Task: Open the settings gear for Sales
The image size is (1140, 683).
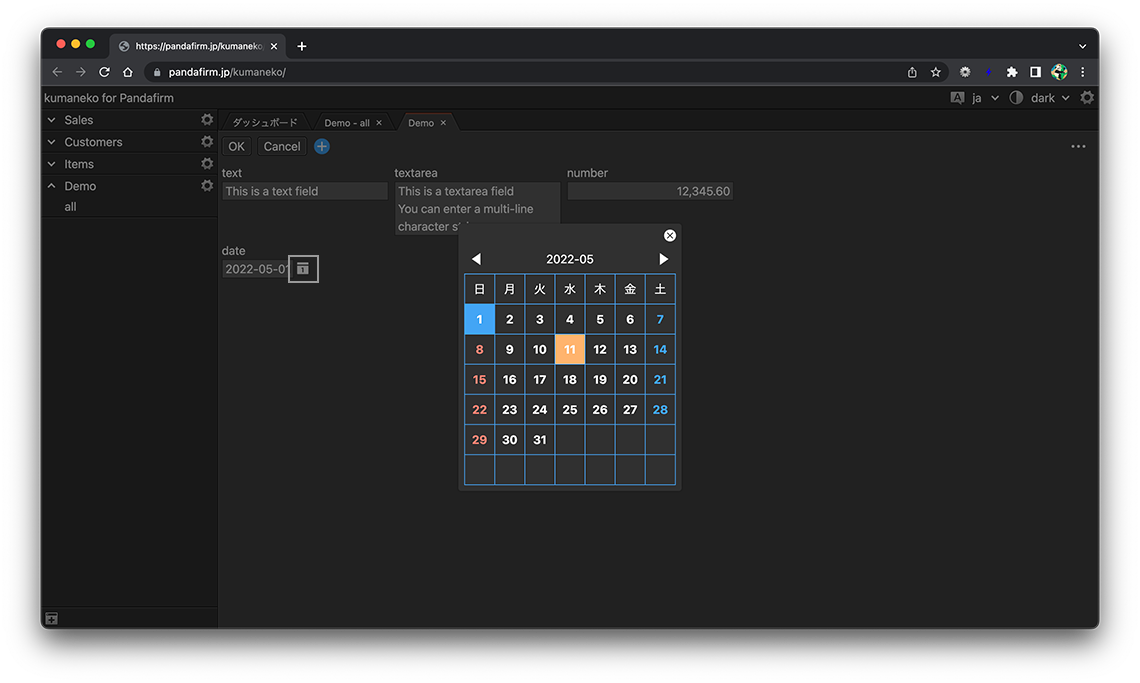Action: pyautogui.click(x=207, y=120)
